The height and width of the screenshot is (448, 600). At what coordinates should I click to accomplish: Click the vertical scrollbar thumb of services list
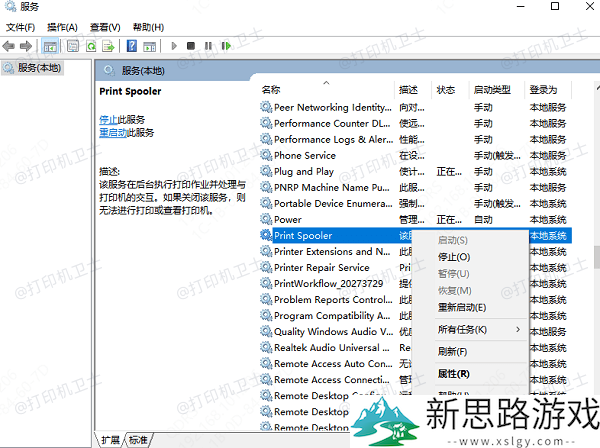click(x=597, y=257)
